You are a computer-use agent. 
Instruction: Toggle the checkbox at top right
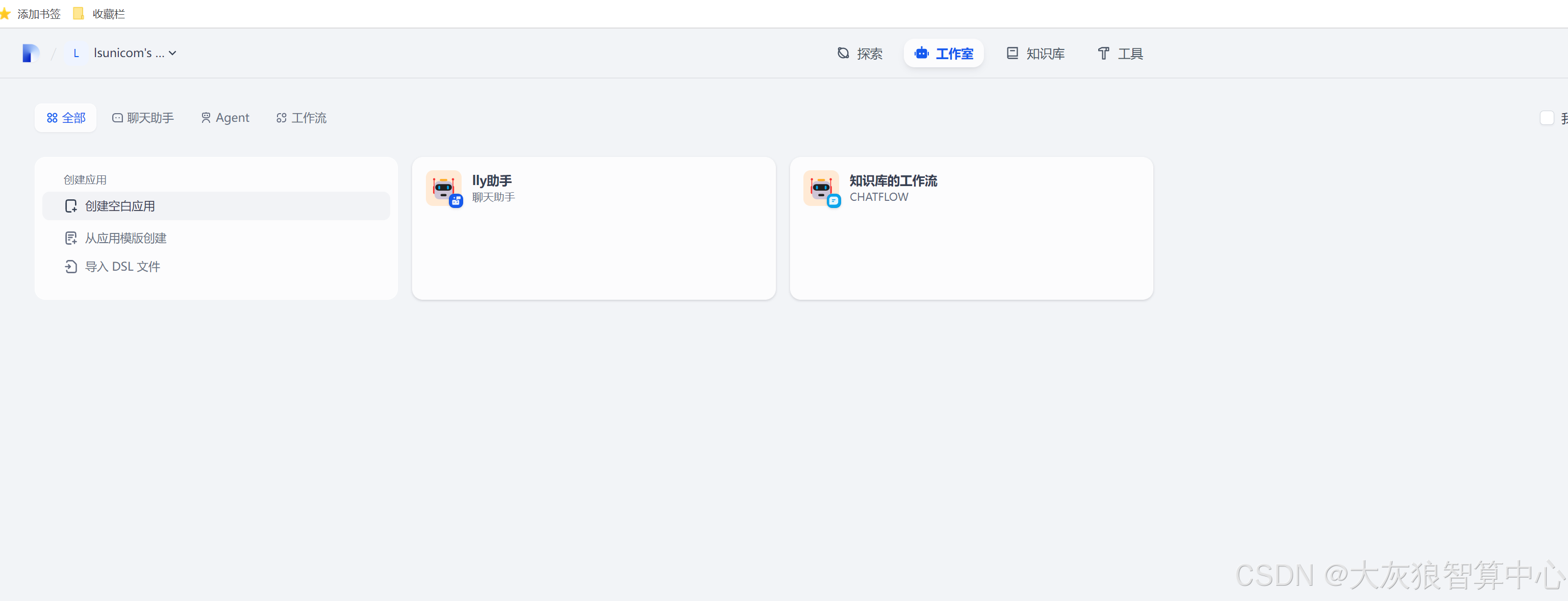(1546, 117)
